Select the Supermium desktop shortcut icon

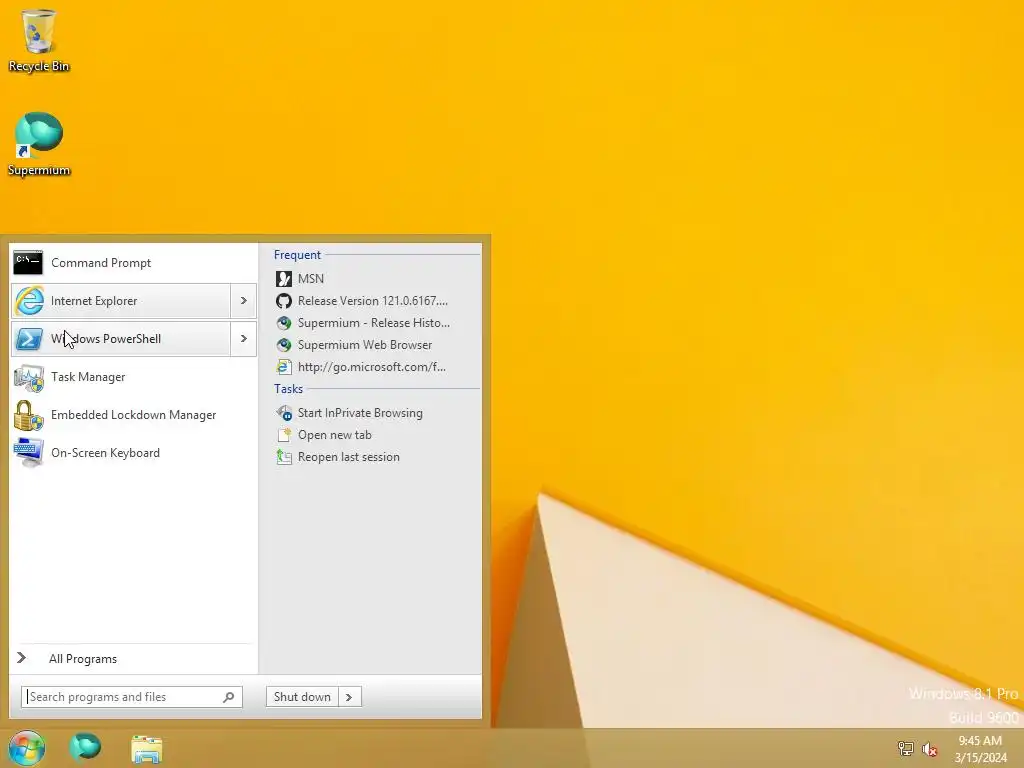pos(39,135)
